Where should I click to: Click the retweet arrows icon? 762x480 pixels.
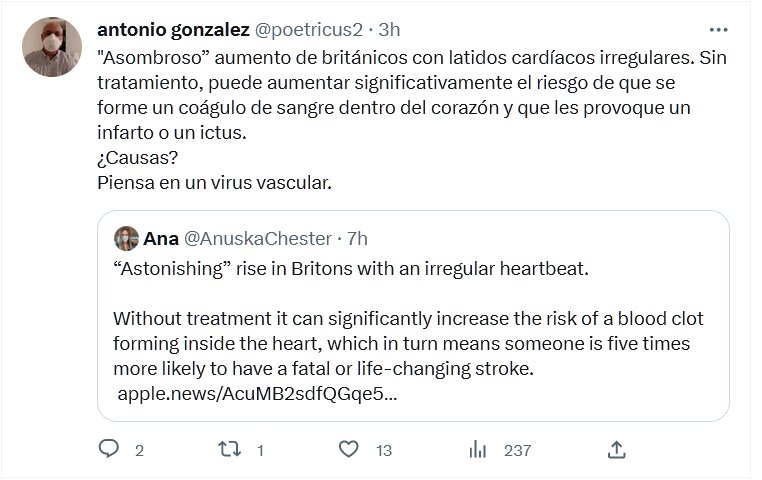coord(230,450)
